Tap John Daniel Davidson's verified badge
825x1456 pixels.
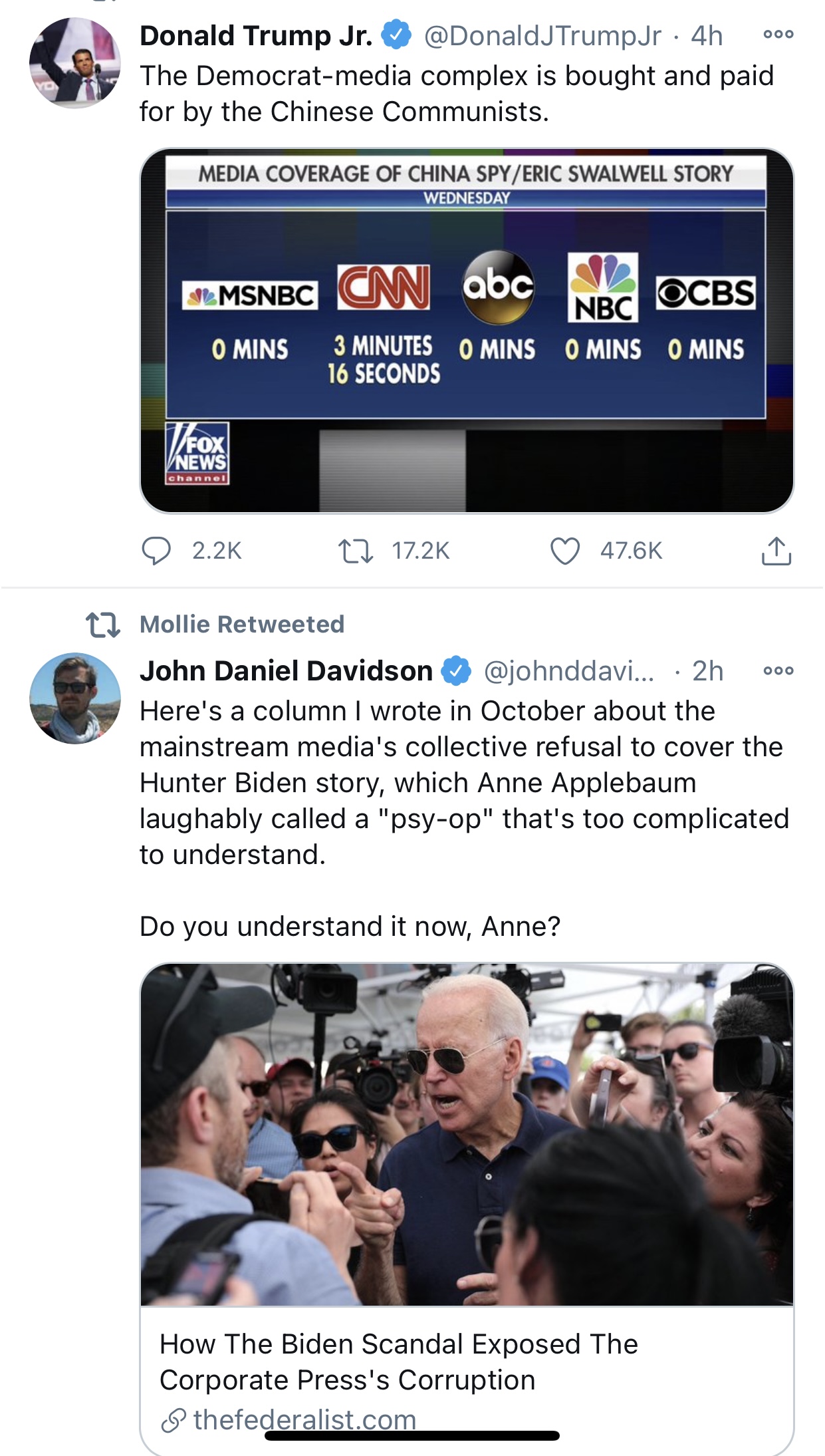coord(456,670)
